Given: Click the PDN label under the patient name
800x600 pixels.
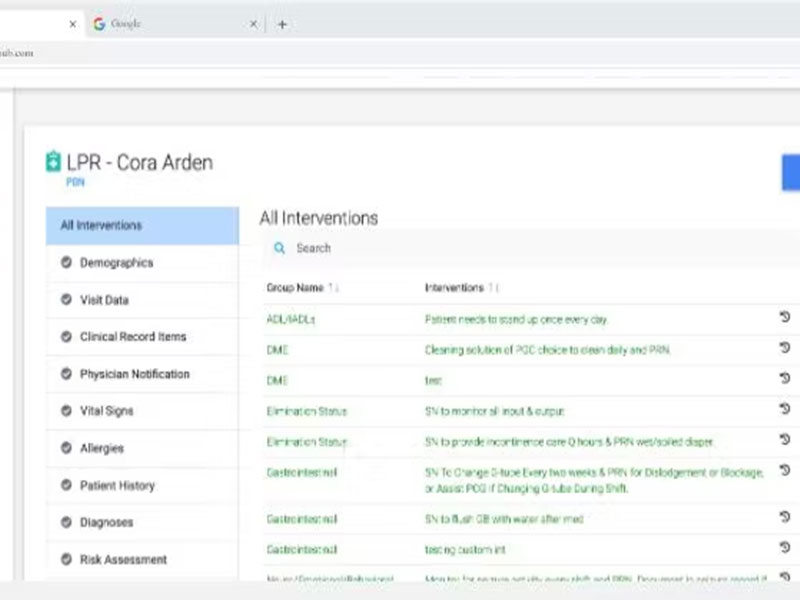Looking at the screenshot, I should (x=75, y=182).
